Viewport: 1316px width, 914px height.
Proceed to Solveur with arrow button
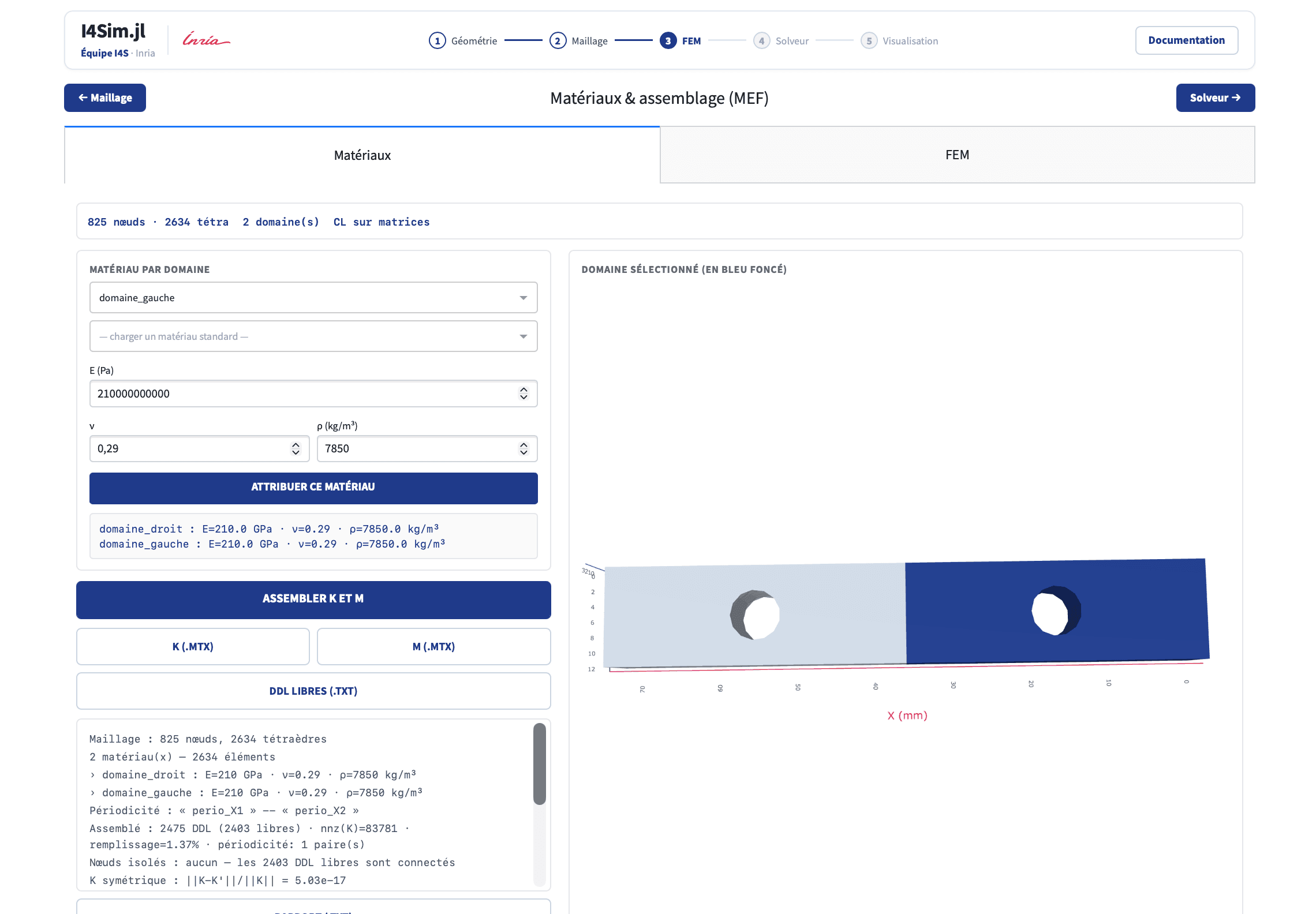pyautogui.click(x=1215, y=98)
